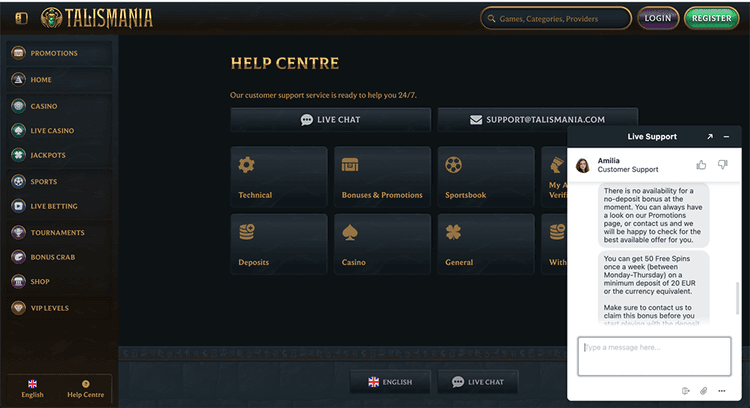Open the Bonuses & Promotions help category
Viewport: 750px width, 408px height.
pyautogui.click(x=382, y=176)
